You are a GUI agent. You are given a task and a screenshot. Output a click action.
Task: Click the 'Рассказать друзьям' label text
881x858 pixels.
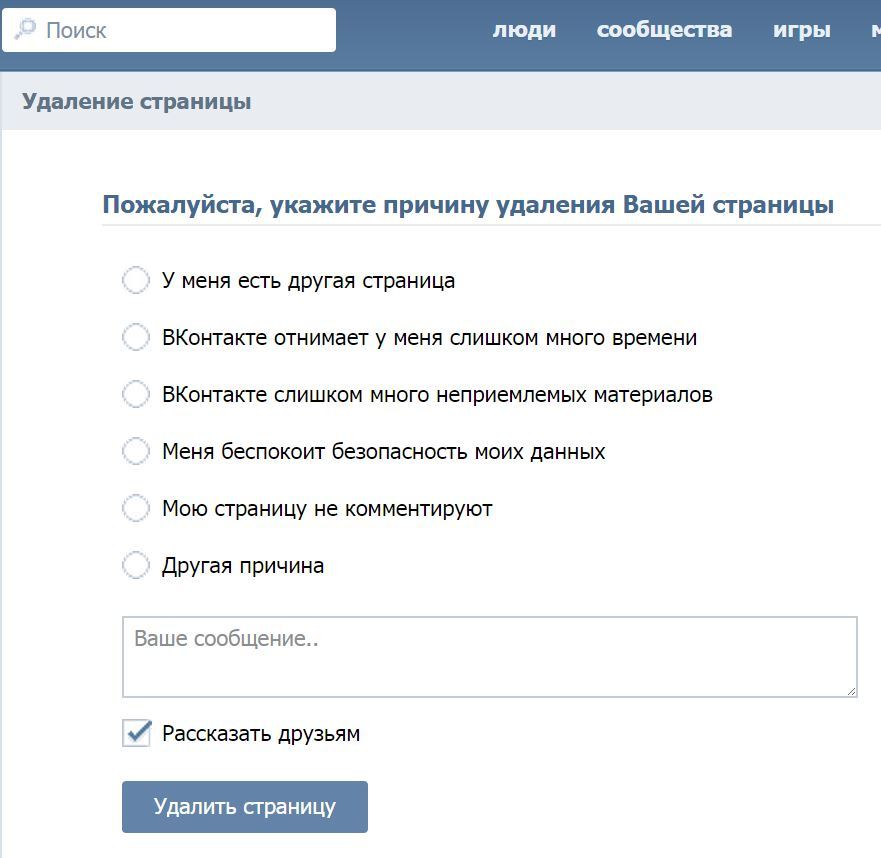pos(260,734)
